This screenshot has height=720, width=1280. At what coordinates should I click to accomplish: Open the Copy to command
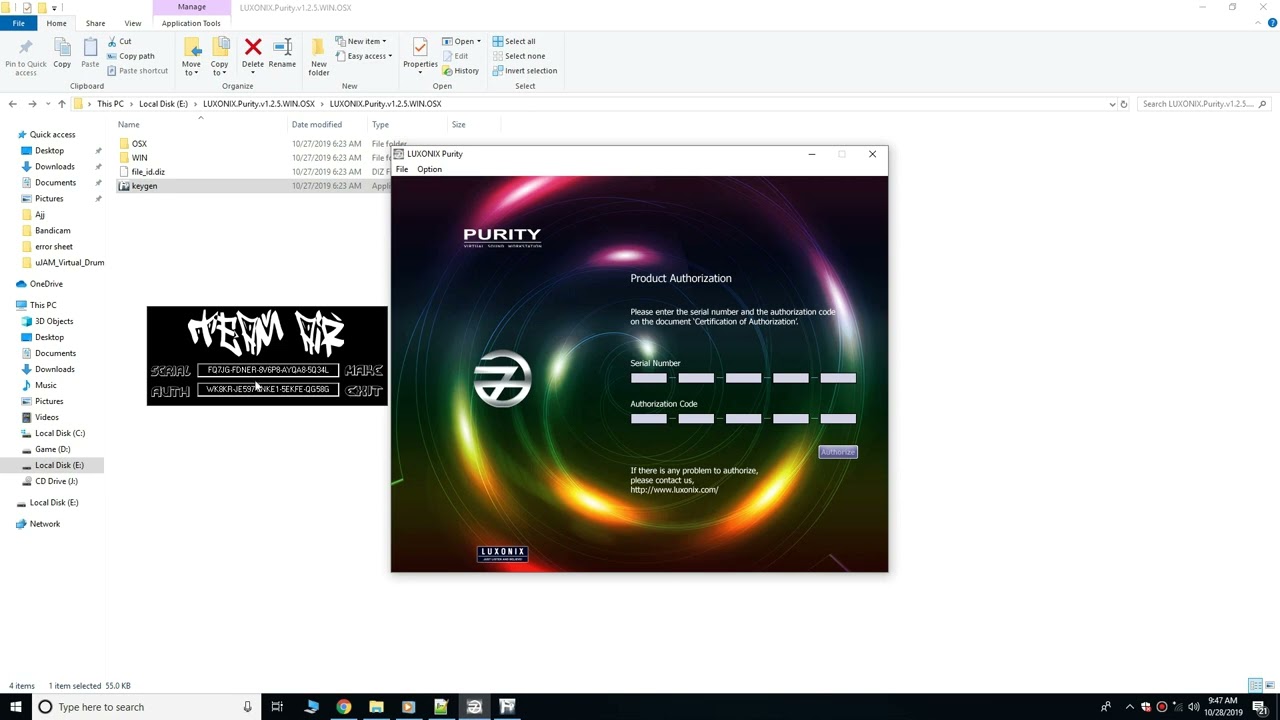click(x=219, y=56)
